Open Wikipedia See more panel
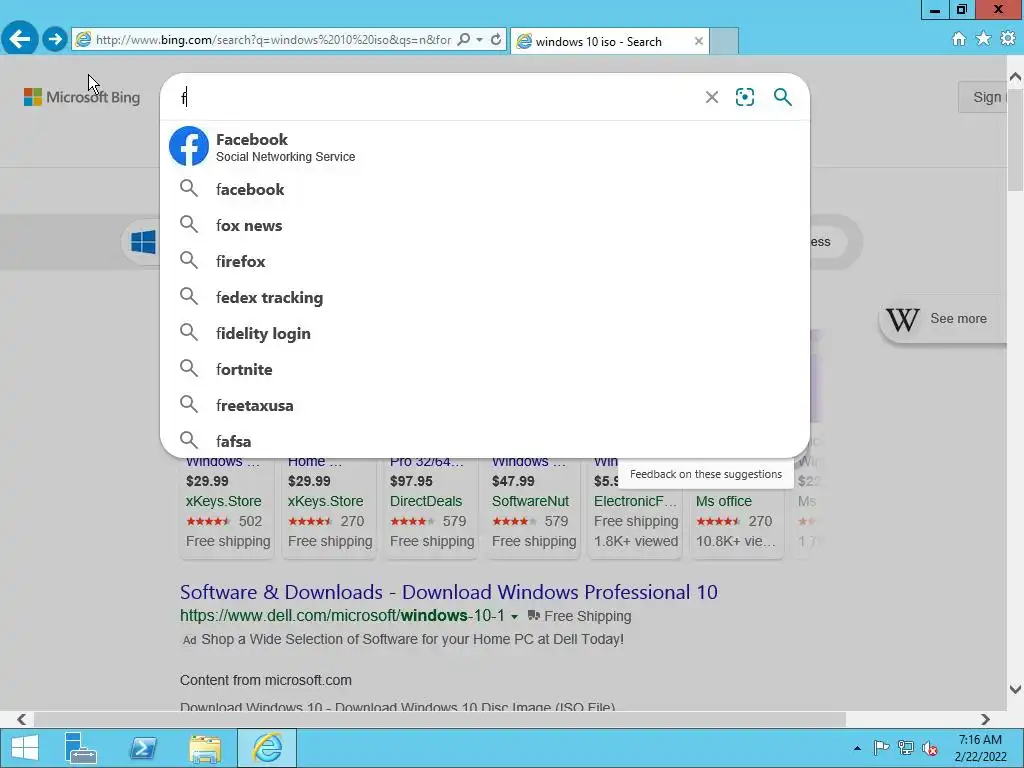The image size is (1024, 768). pos(941,319)
